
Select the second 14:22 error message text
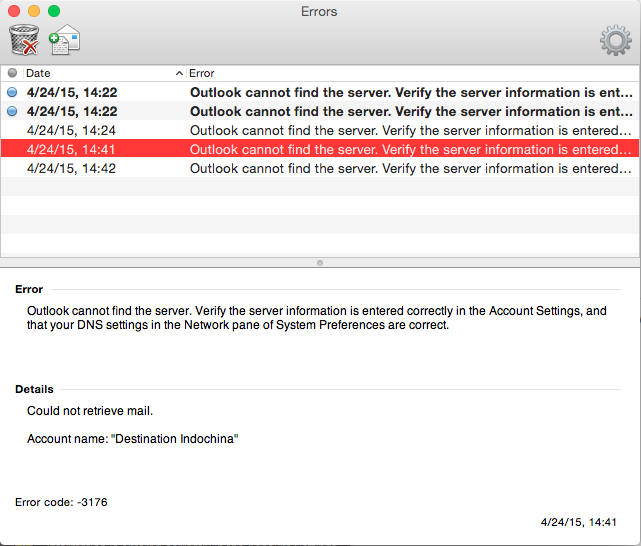tap(411, 111)
